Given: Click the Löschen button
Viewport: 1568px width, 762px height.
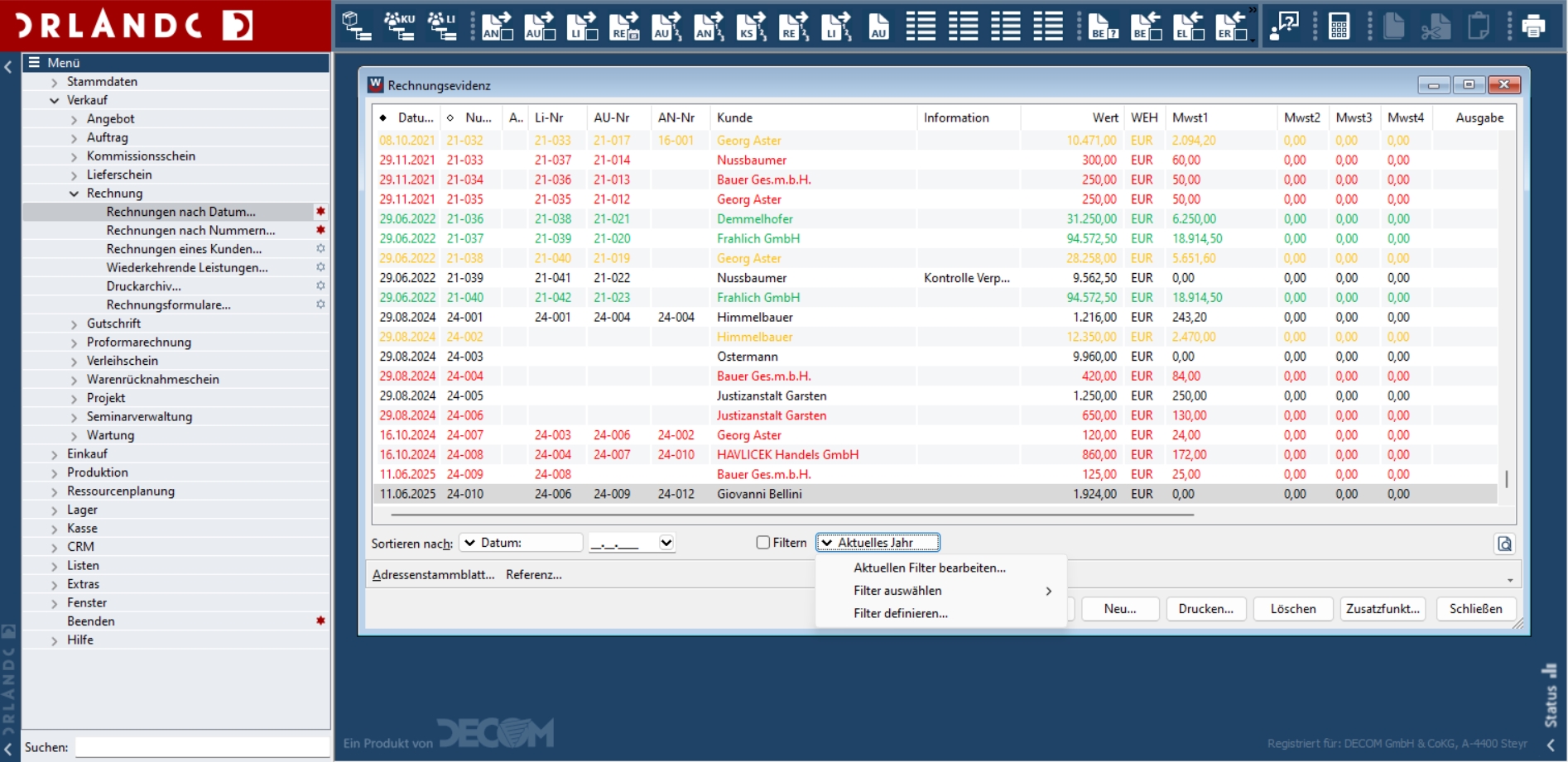Looking at the screenshot, I should [1293, 609].
